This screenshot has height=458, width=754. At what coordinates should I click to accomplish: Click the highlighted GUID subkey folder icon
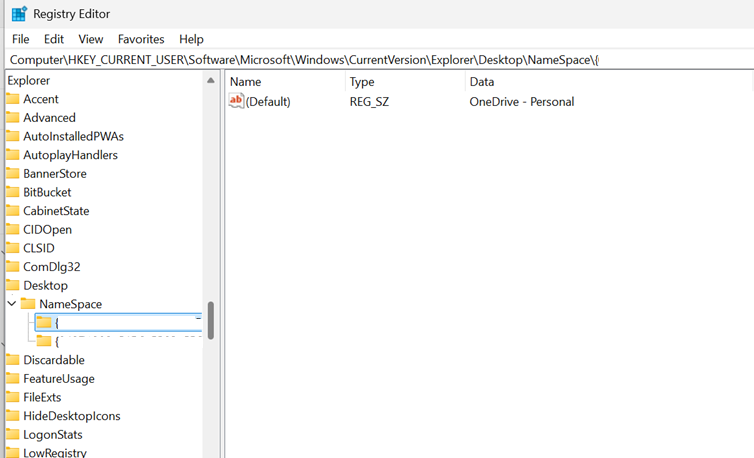pos(44,323)
